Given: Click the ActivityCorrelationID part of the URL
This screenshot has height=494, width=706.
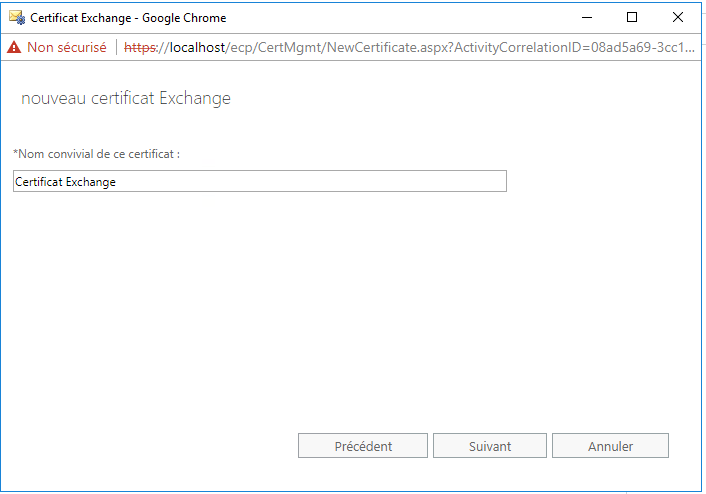Looking at the screenshot, I should [516, 47].
